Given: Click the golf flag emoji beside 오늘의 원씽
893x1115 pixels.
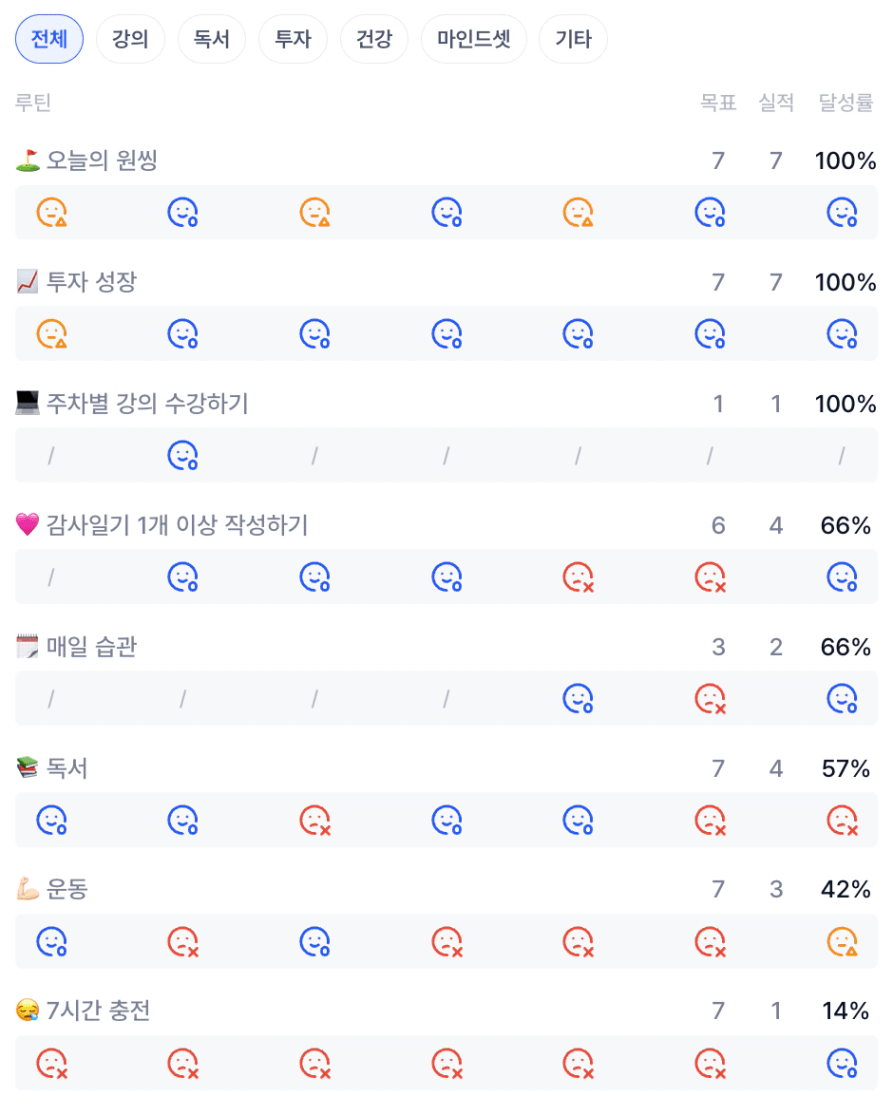Looking at the screenshot, I should pos(28,160).
